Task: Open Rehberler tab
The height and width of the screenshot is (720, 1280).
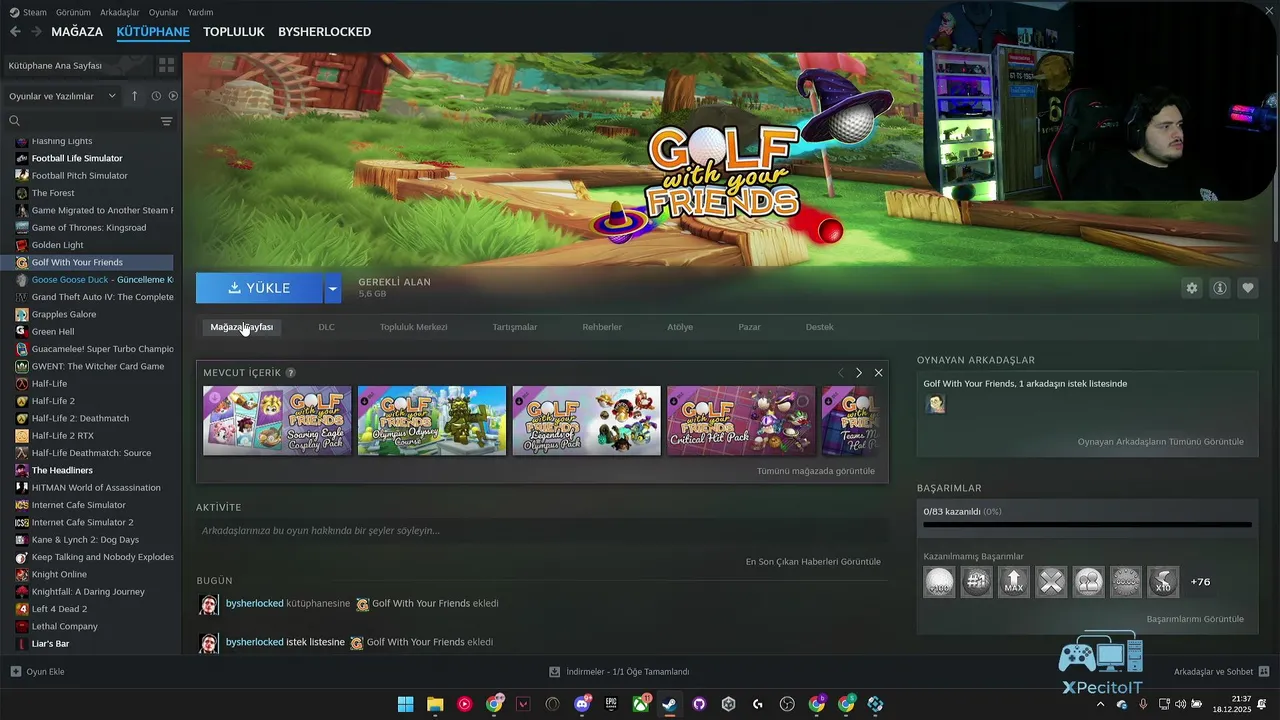Action: coord(602,327)
